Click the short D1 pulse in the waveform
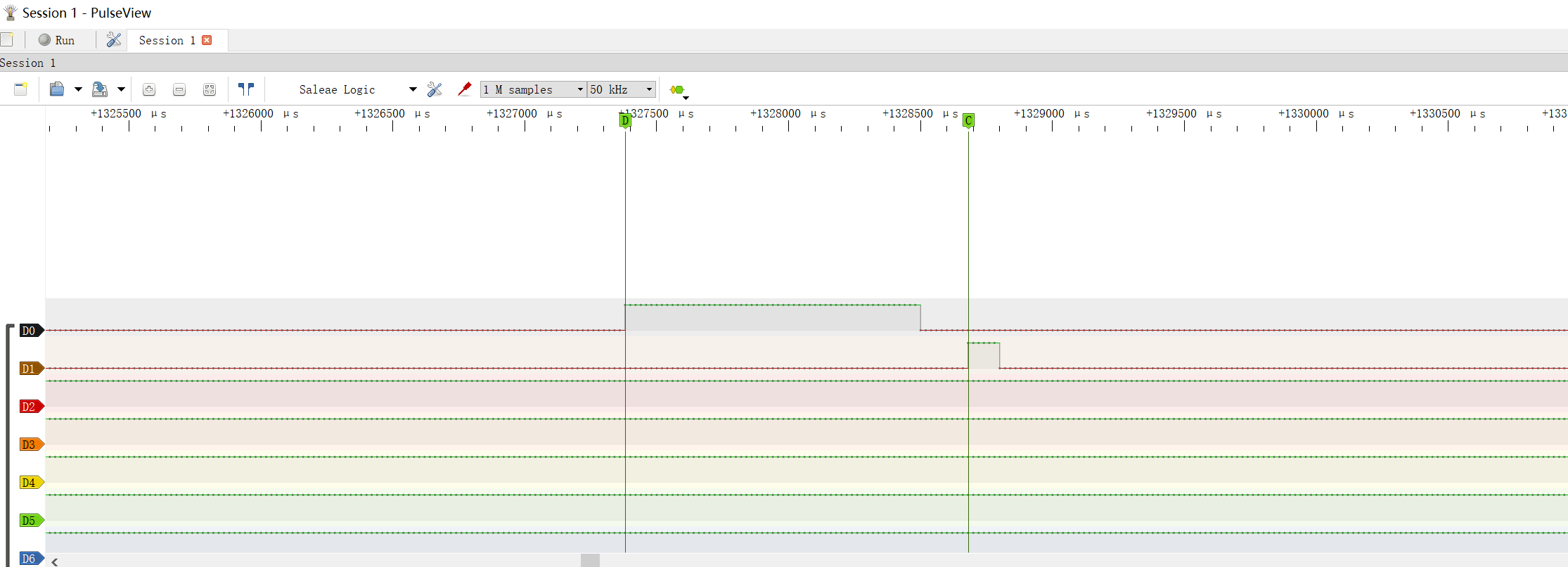 coord(984,355)
